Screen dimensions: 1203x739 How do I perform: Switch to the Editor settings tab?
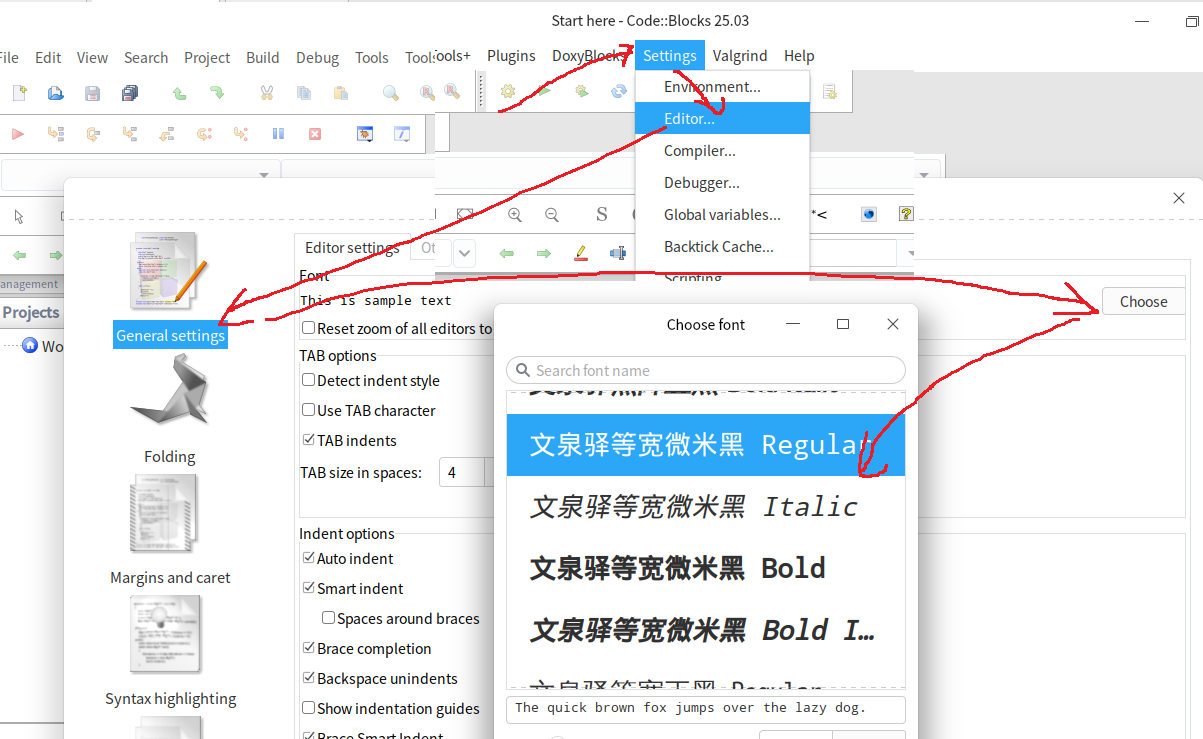click(x=352, y=248)
